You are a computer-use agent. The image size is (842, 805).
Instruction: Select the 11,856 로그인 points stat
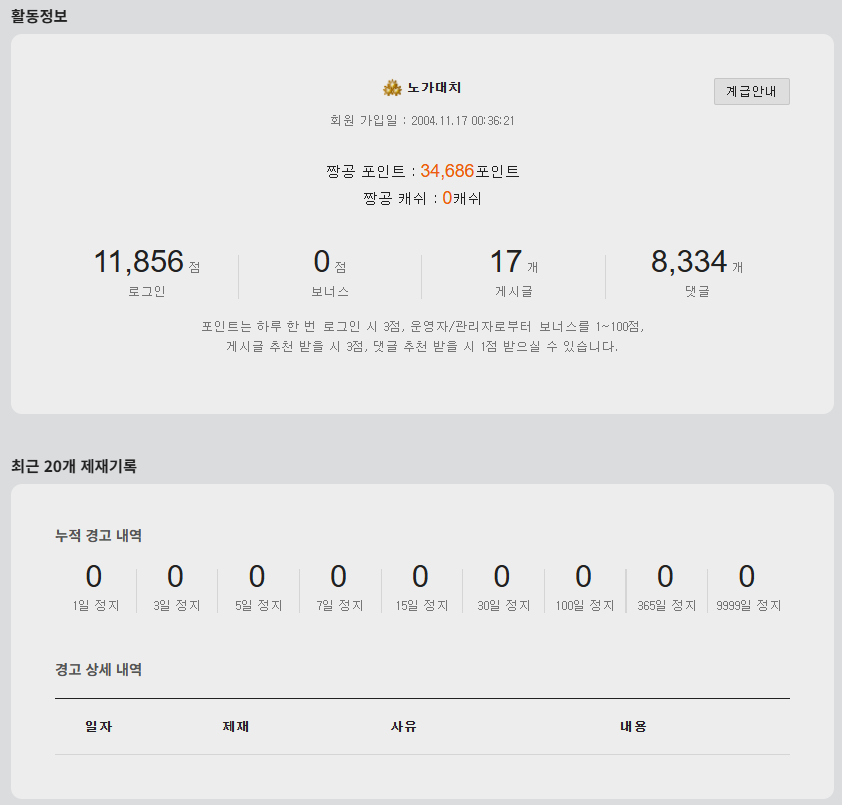139,262
